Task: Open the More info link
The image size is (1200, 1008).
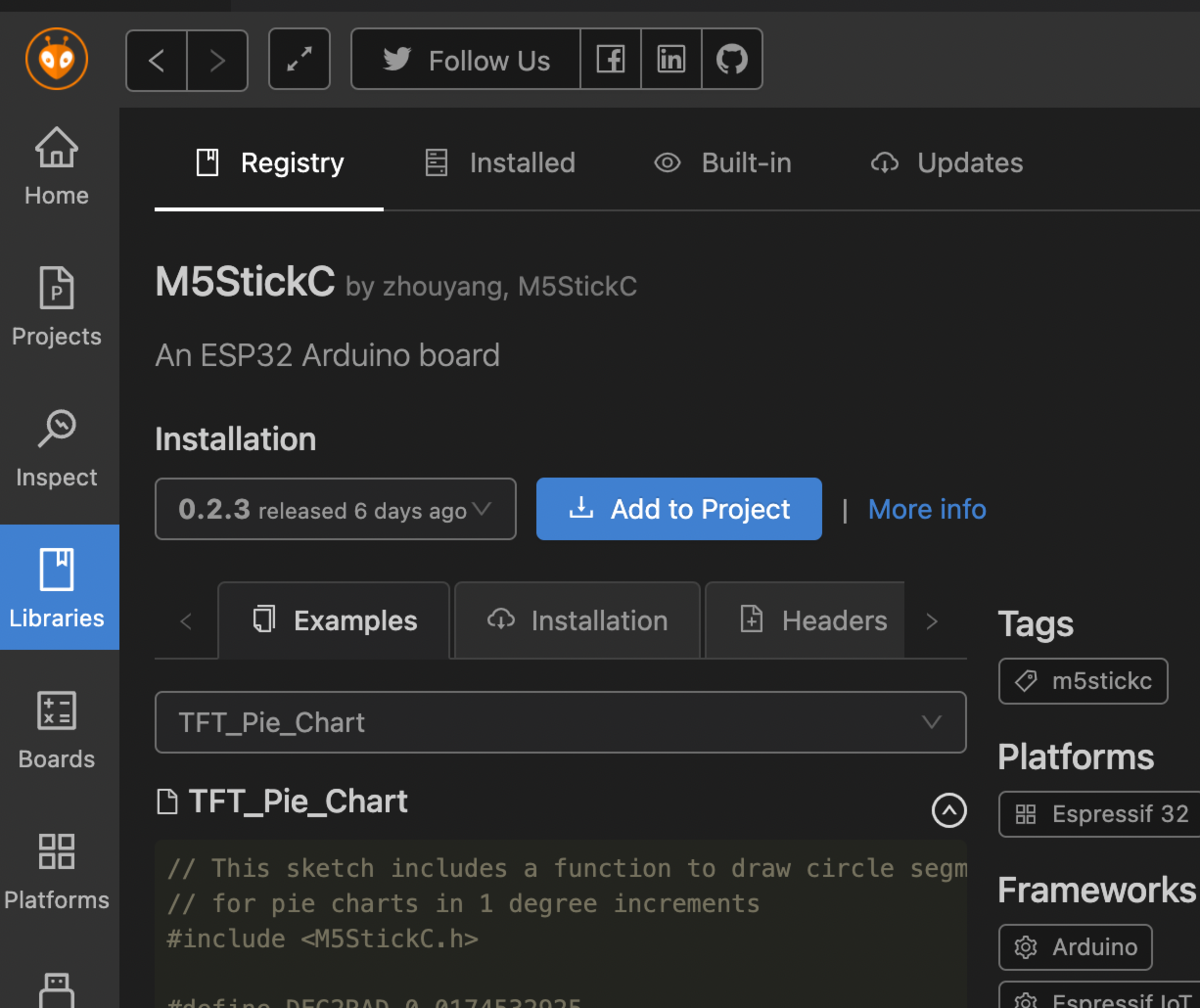Action: click(x=927, y=510)
